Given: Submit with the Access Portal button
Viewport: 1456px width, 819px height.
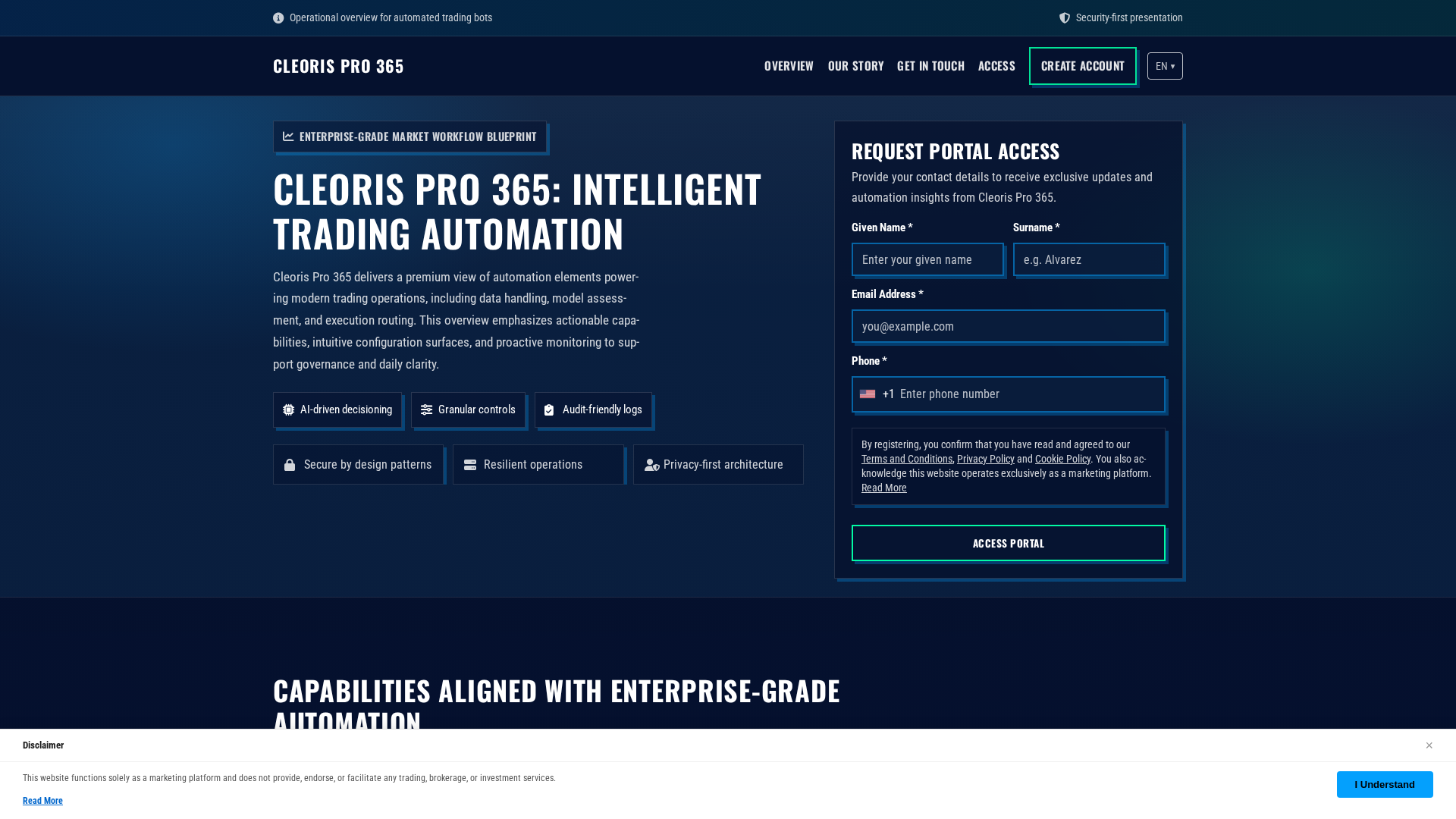Looking at the screenshot, I should pyautogui.click(x=1009, y=543).
